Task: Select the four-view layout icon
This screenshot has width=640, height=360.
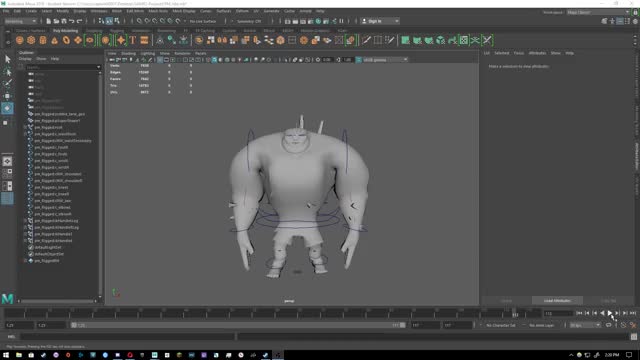Action: pos(7,173)
